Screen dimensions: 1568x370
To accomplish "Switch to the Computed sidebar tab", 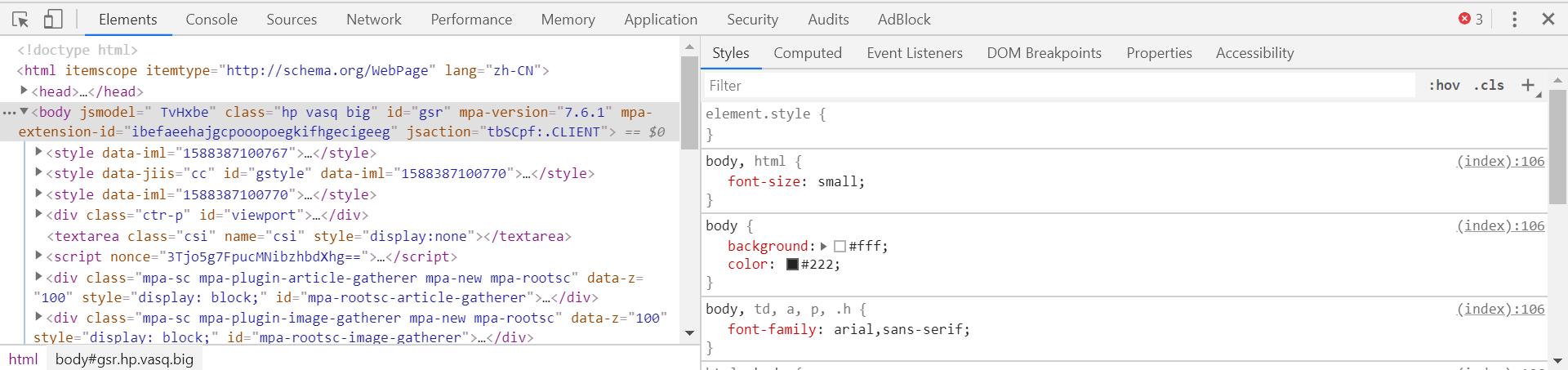I will [808, 53].
